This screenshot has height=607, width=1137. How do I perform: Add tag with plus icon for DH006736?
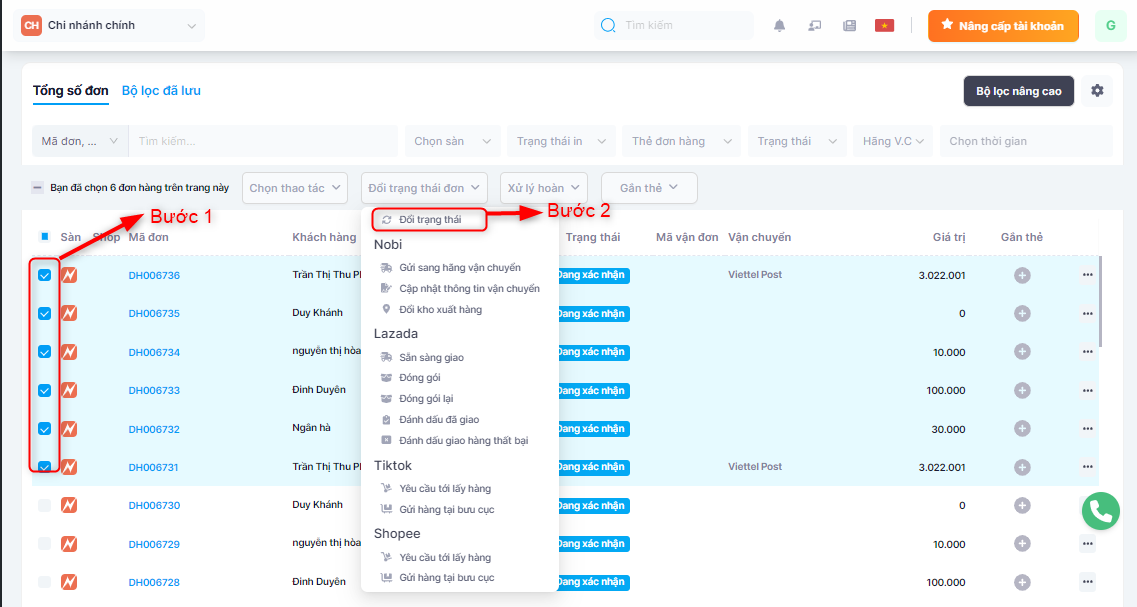(x=1022, y=275)
